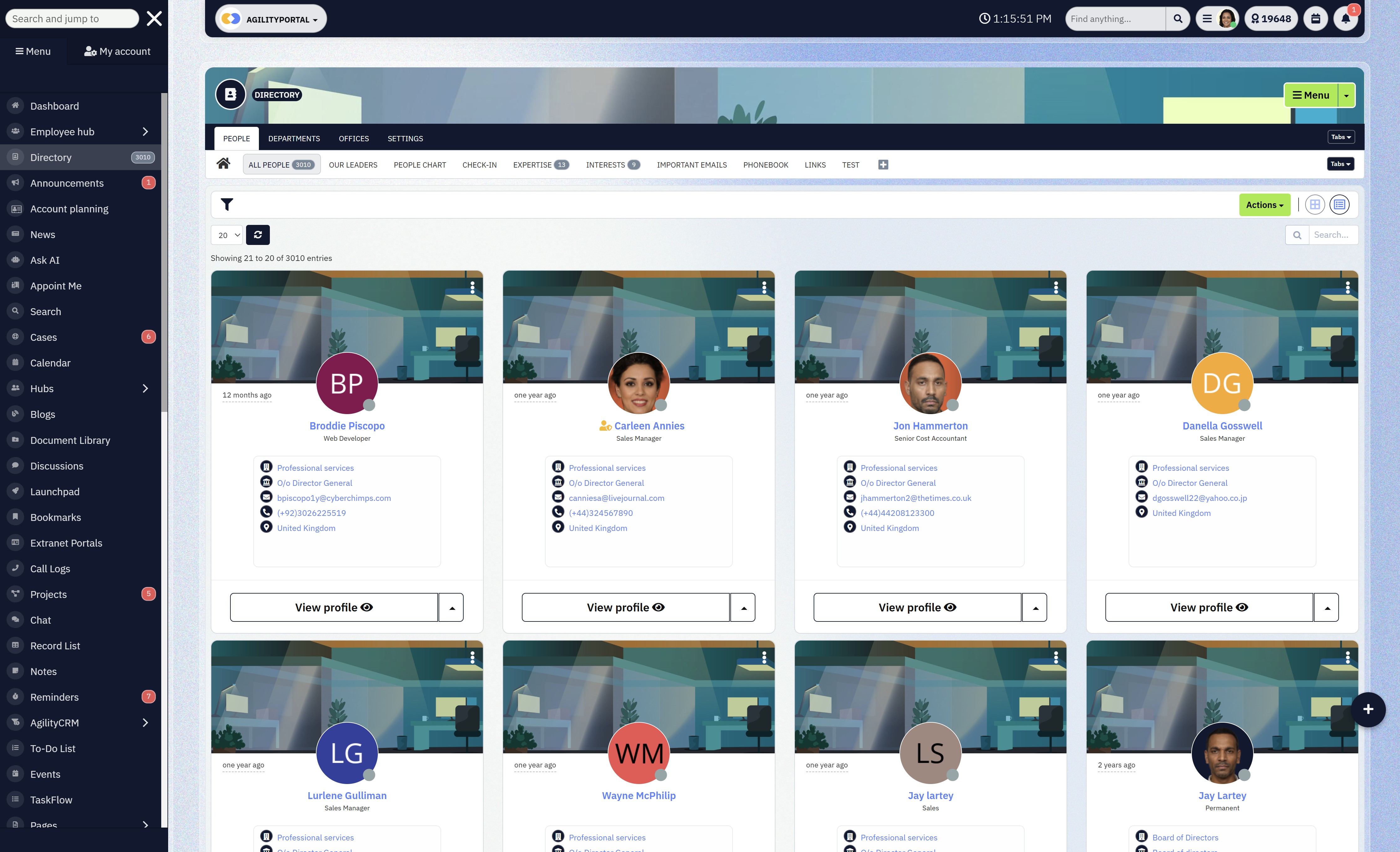Click View profile for Carleen Annies

[x=625, y=607]
